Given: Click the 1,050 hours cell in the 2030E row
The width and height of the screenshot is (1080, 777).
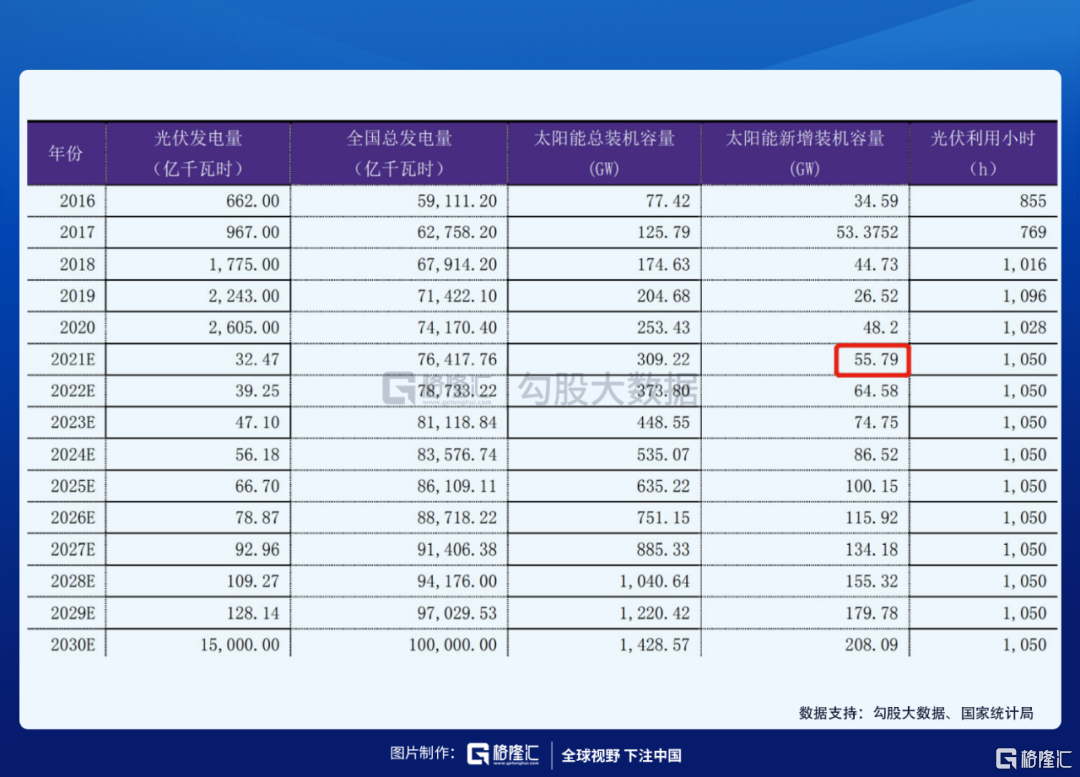Looking at the screenshot, I should [1024, 645].
